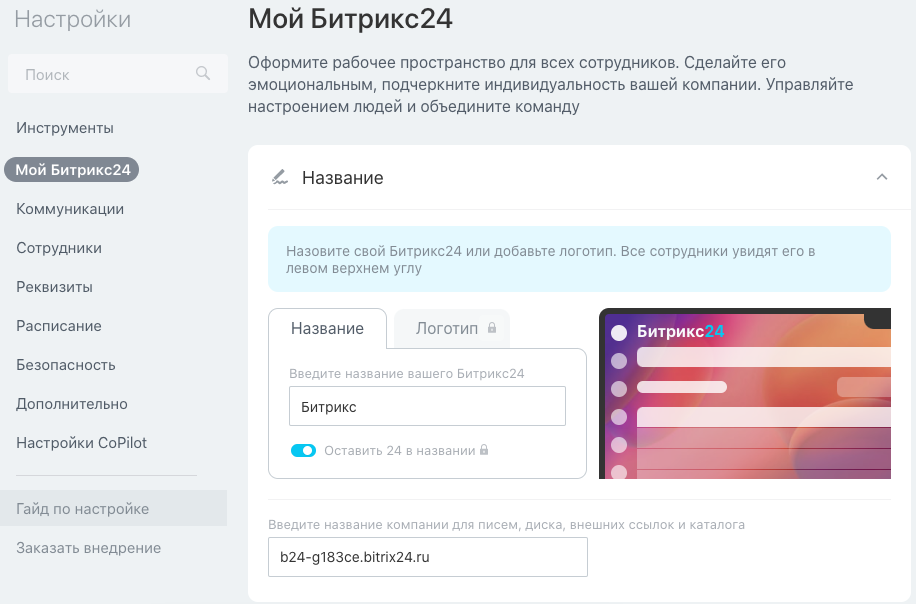This screenshot has height=604, width=916.
Task: Click Заказать внедрение link
Action: 89,548
